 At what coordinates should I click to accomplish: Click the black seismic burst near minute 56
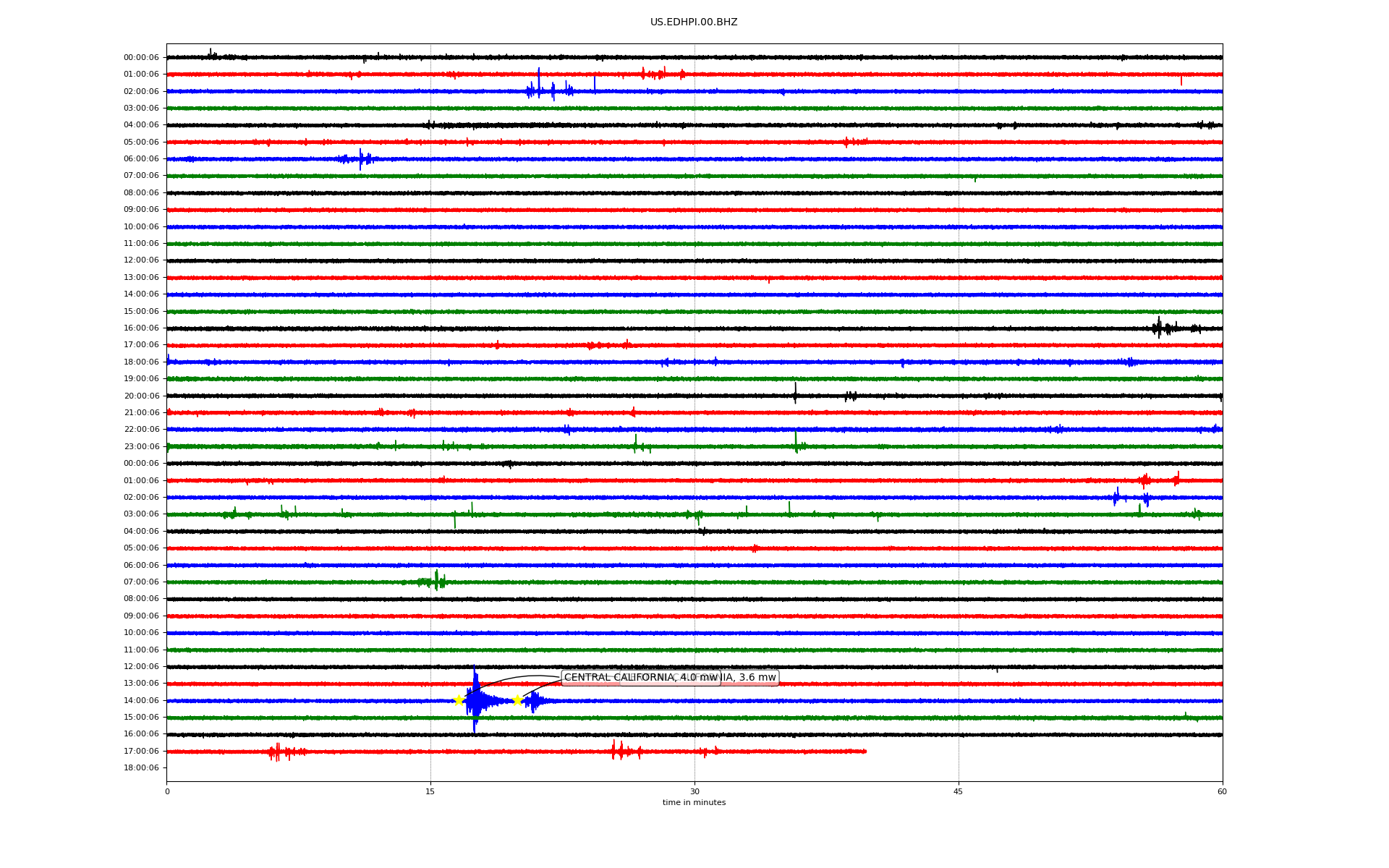point(1159,328)
